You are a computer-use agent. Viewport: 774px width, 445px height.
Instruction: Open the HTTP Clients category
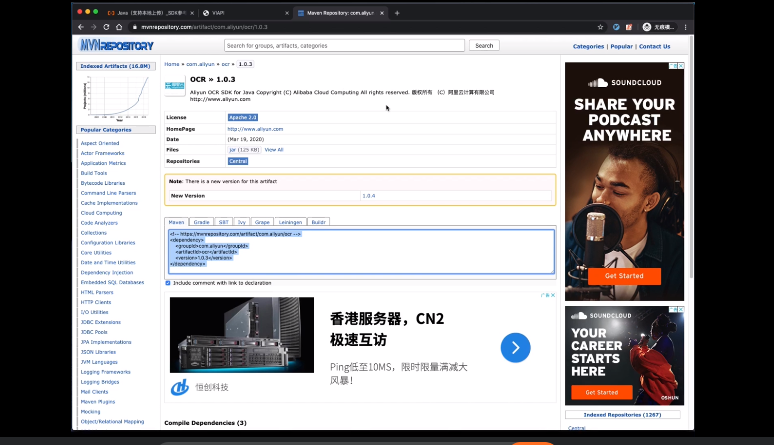96,302
